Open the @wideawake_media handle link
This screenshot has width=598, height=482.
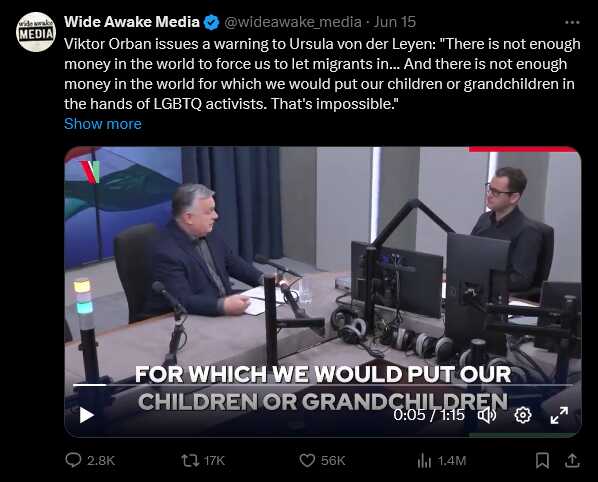(x=293, y=22)
